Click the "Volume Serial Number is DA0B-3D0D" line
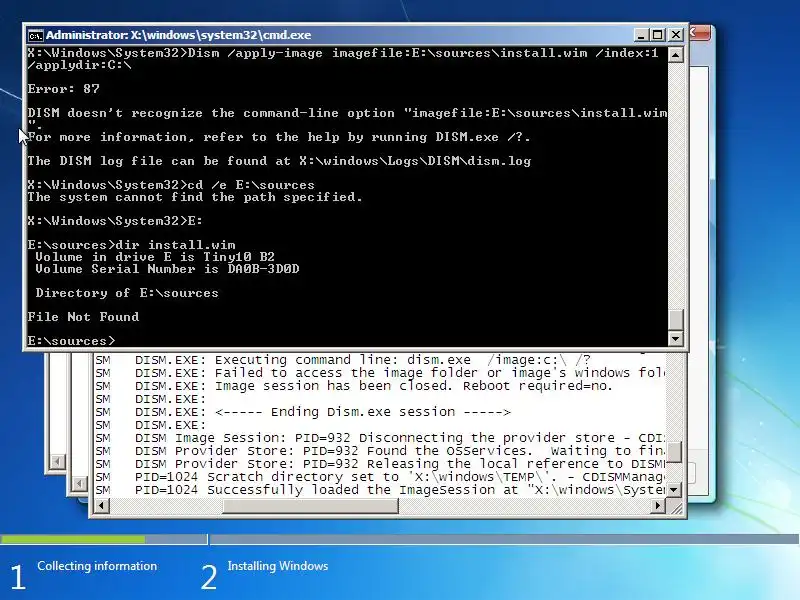The image size is (800, 600). coord(167,269)
